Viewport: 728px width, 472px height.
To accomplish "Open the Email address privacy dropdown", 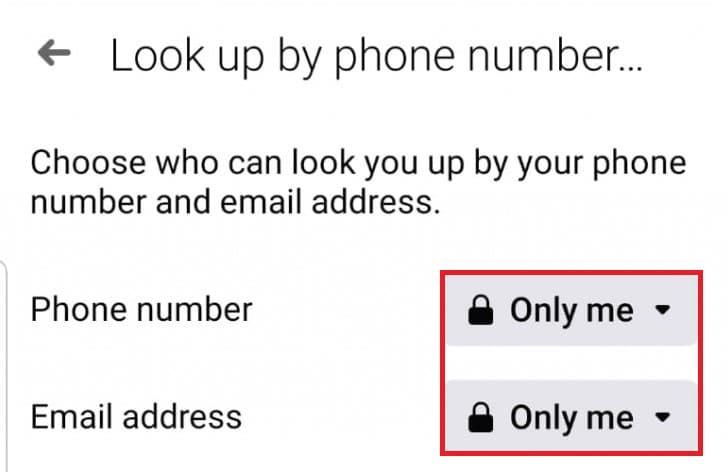I will coord(570,418).
